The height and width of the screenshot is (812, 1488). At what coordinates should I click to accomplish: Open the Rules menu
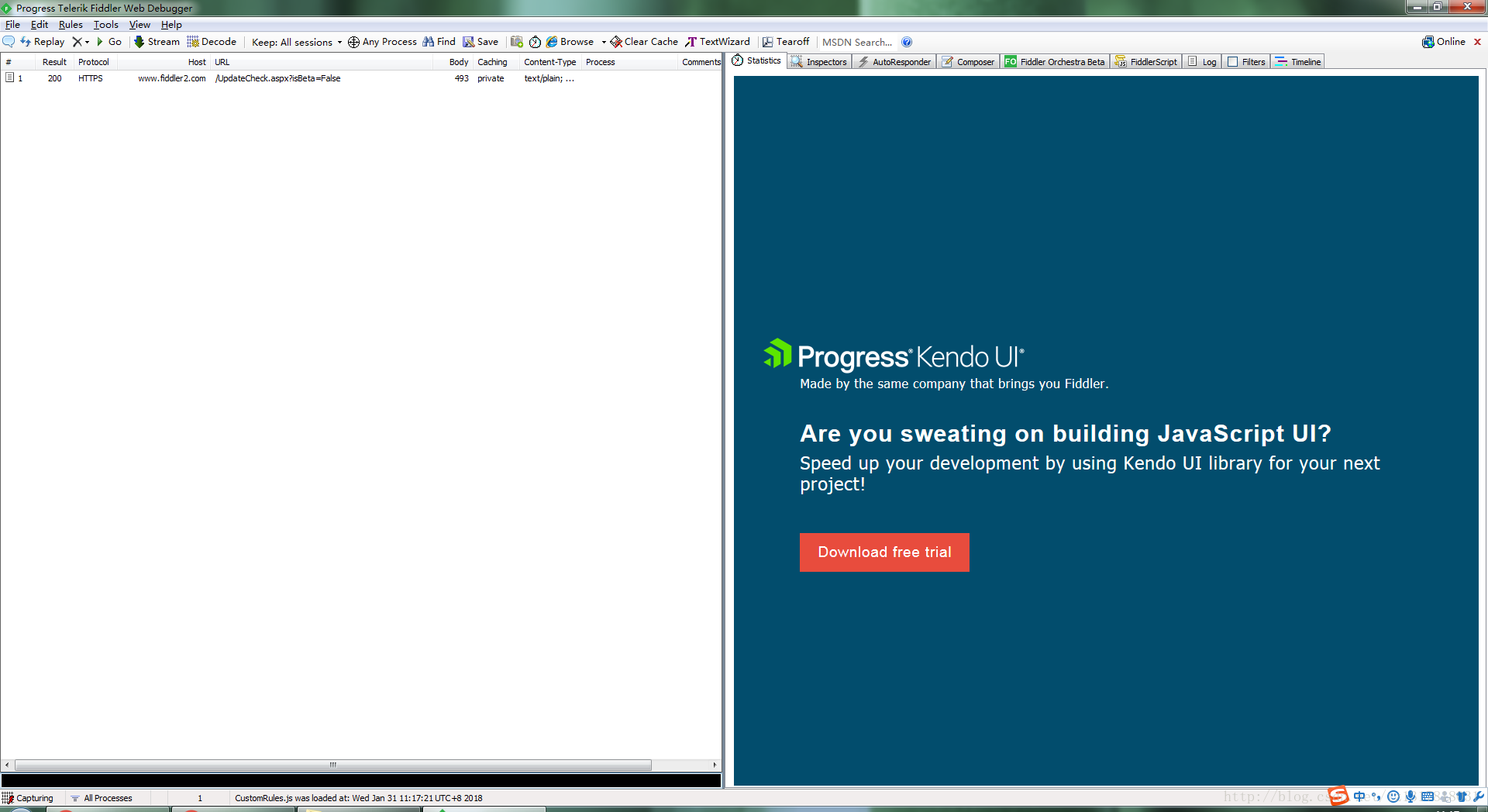71,25
